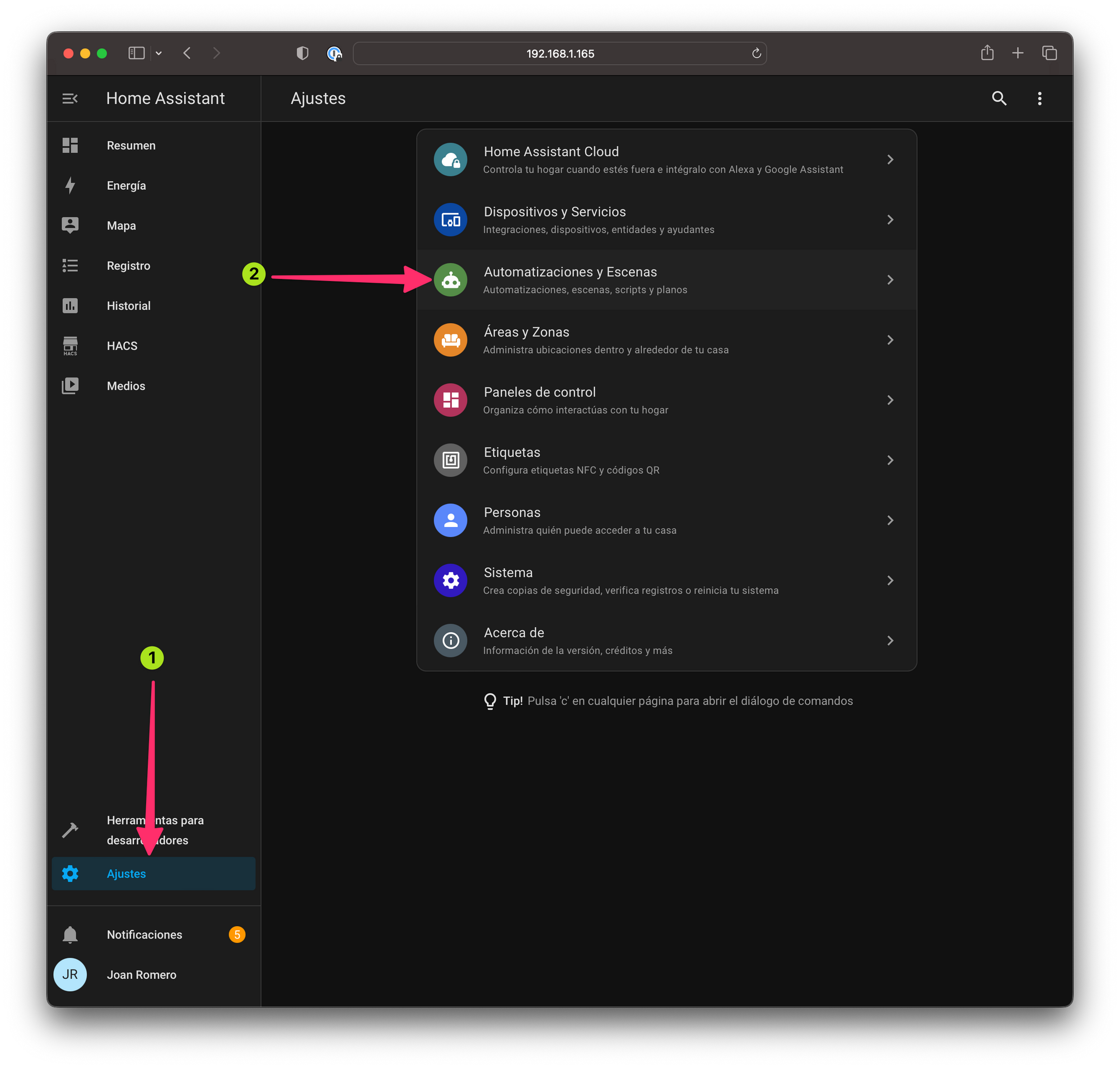Open the Historial chart icon

[x=70, y=305]
